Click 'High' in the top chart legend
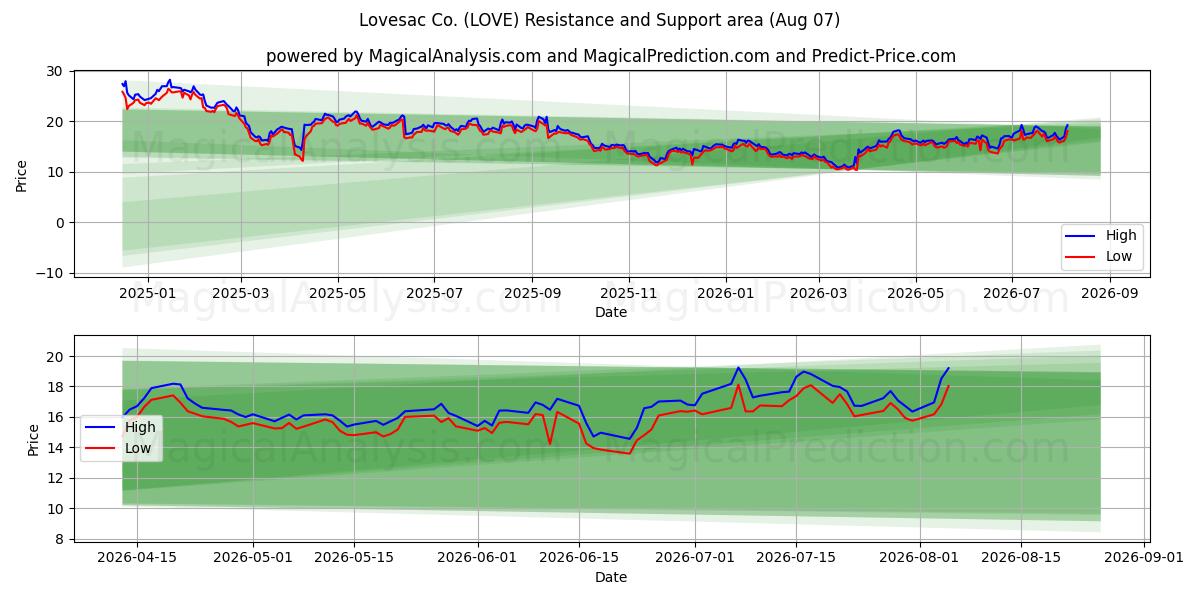The image size is (1200, 600). click(1121, 235)
